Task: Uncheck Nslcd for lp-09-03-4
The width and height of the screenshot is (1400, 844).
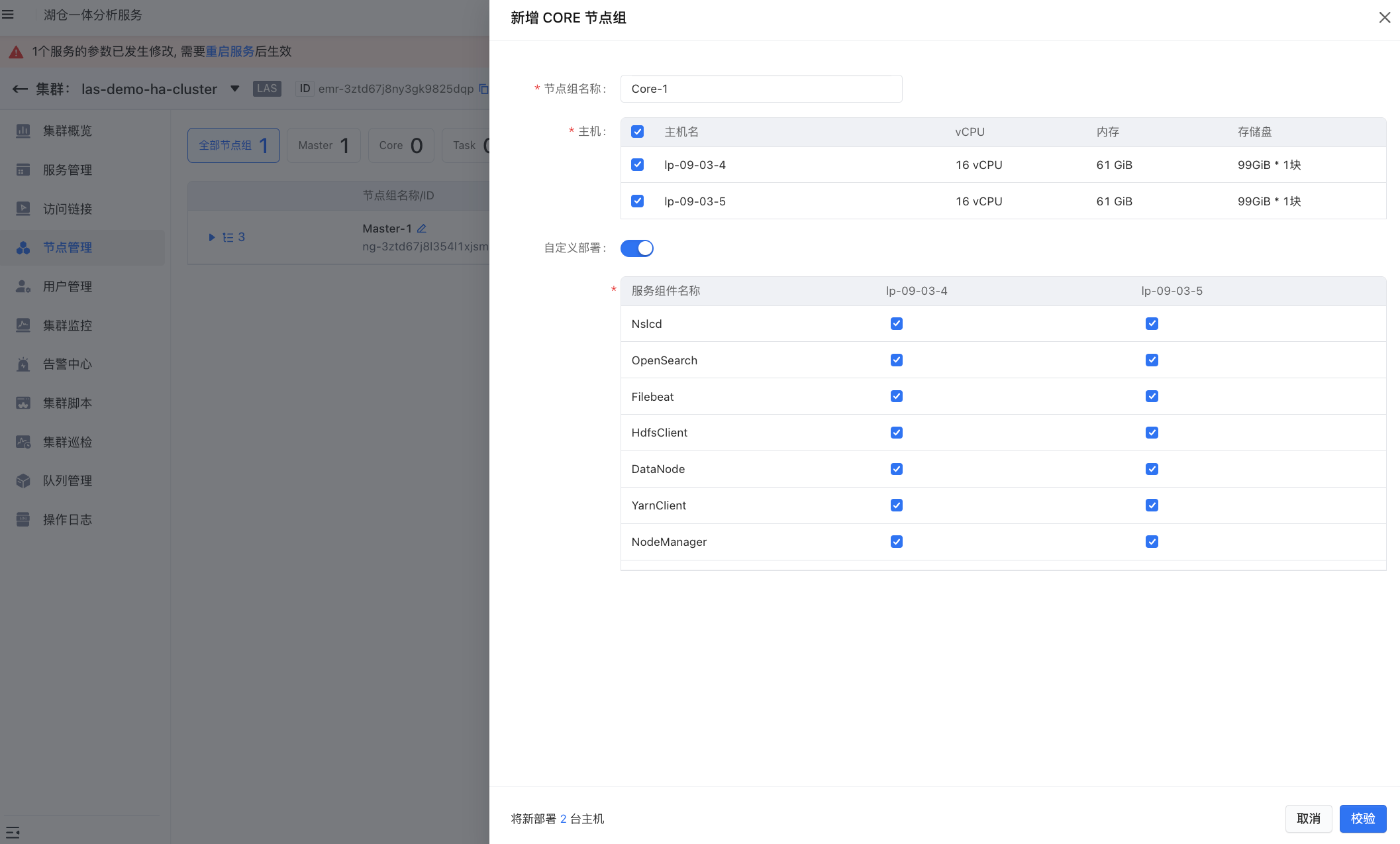Action: pos(897,323)
